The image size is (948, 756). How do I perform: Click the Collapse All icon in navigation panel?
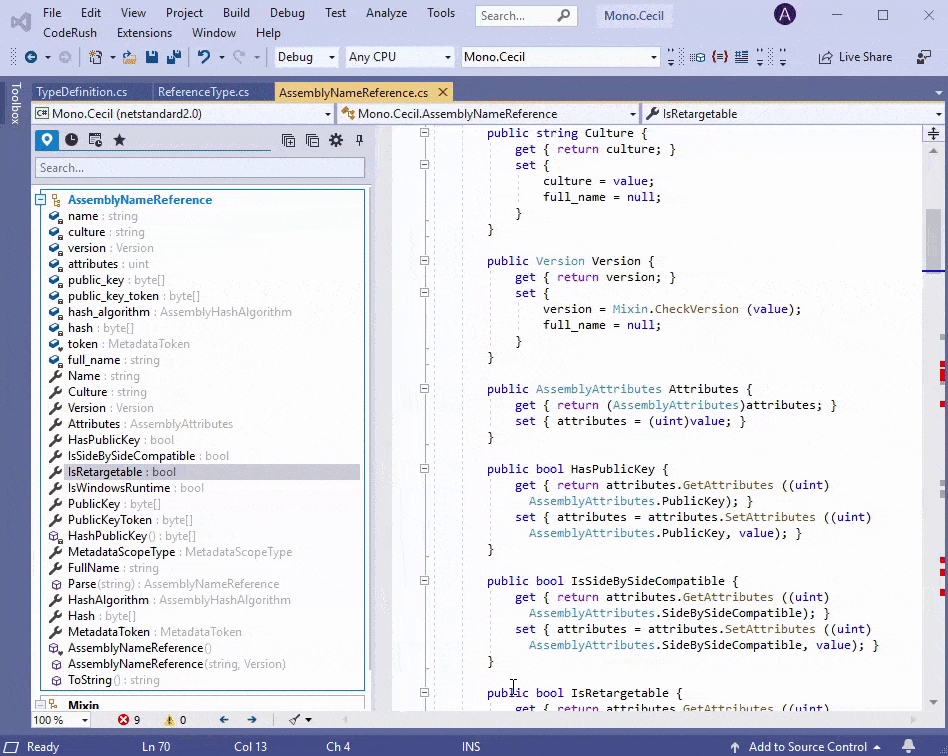[312, 141]
